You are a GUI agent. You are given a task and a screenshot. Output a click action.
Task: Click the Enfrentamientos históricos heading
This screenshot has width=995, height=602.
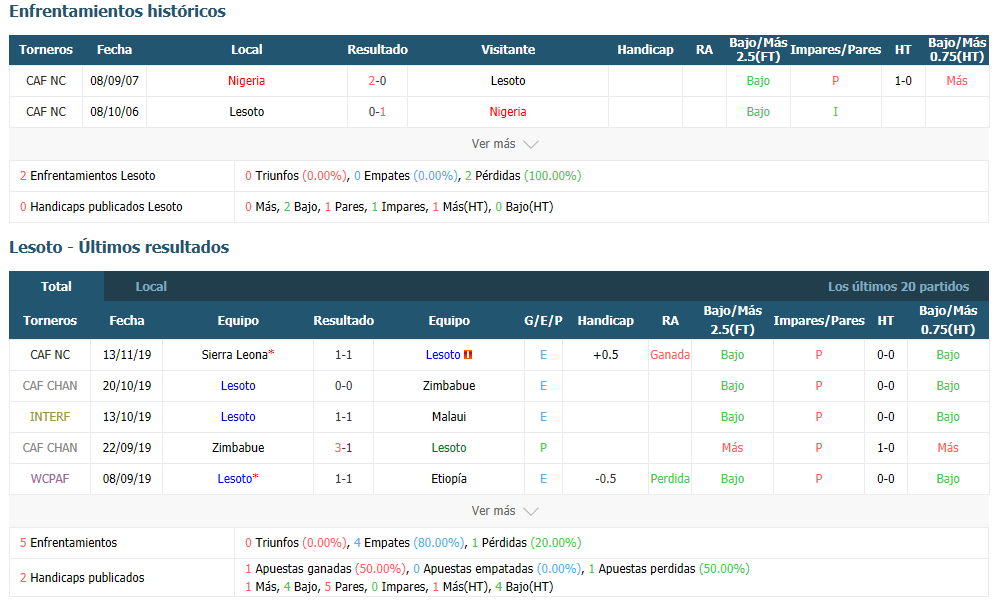click(117, 11)
